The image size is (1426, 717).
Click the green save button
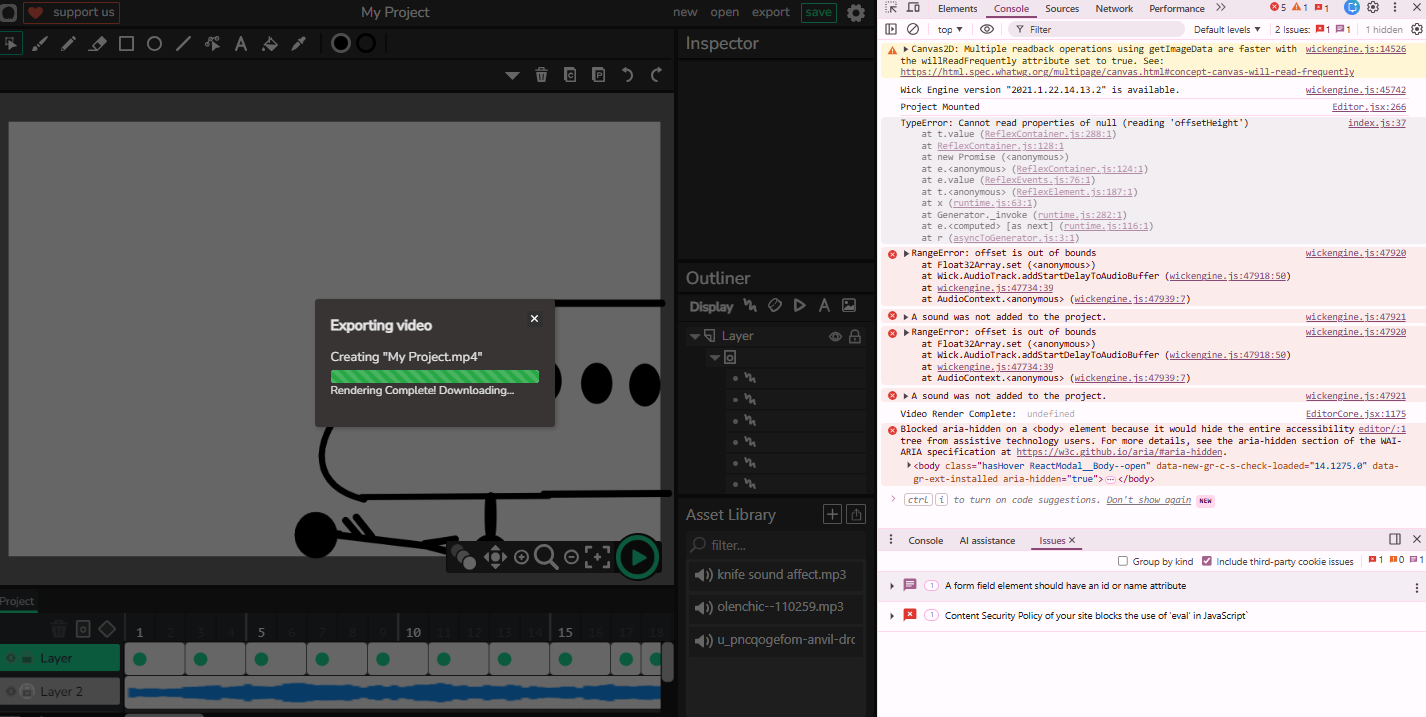pos(818,12)
